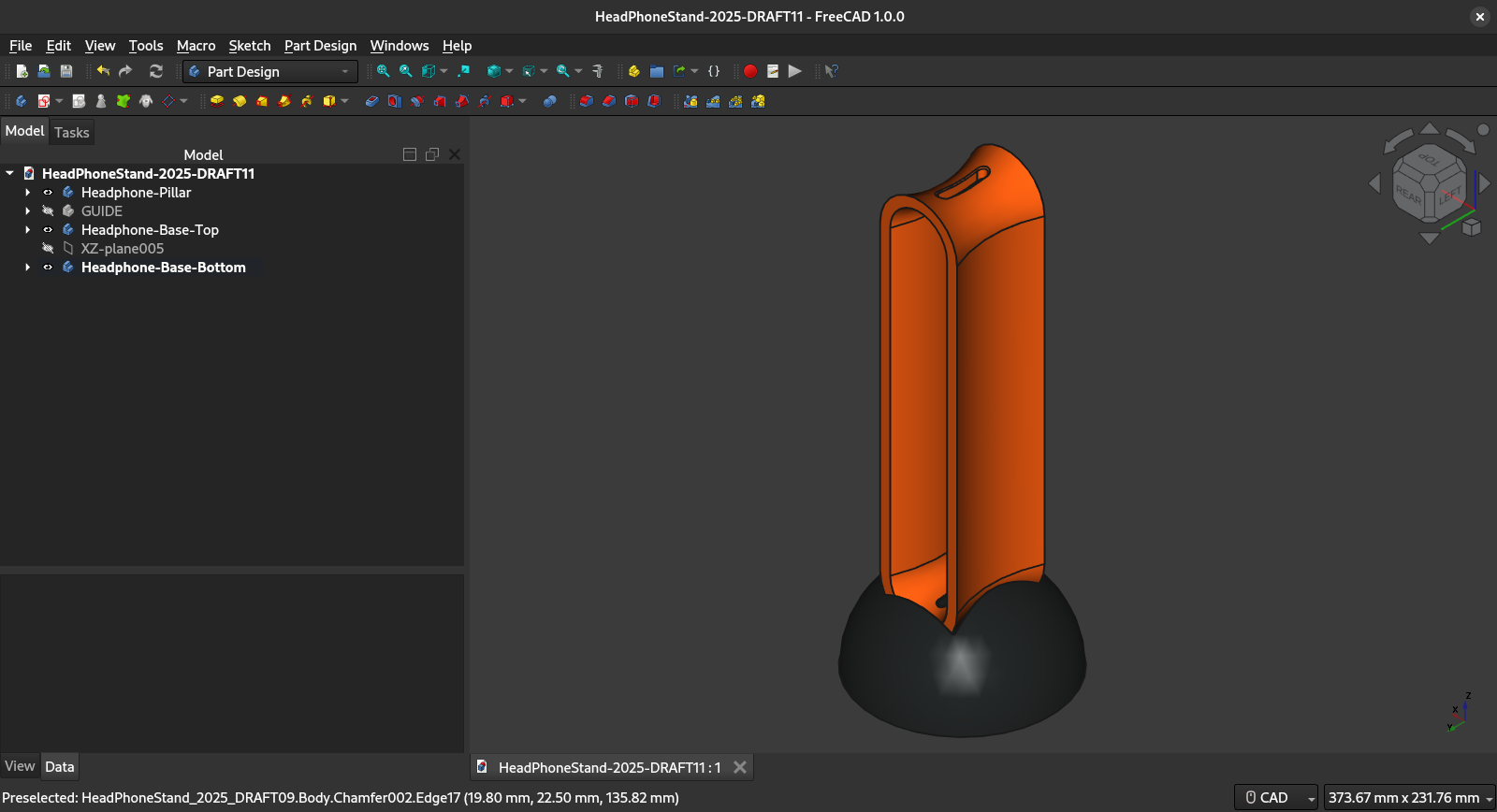Toggle visibility of Headphone-Pillar
The width and height of the screenshot is (1497, 812).
pyautogui.click(x=48, y=193)
